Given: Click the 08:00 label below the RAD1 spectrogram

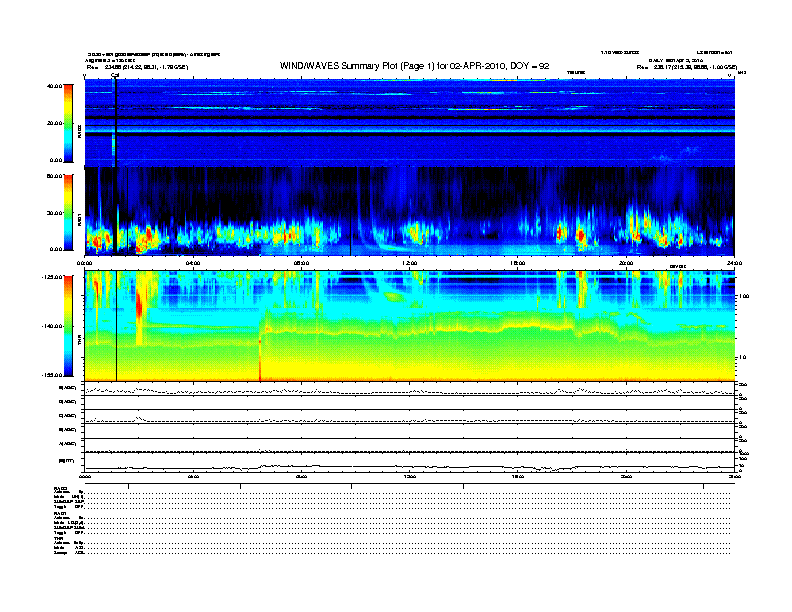Looking at the screenshot, I should pos(301,263).
